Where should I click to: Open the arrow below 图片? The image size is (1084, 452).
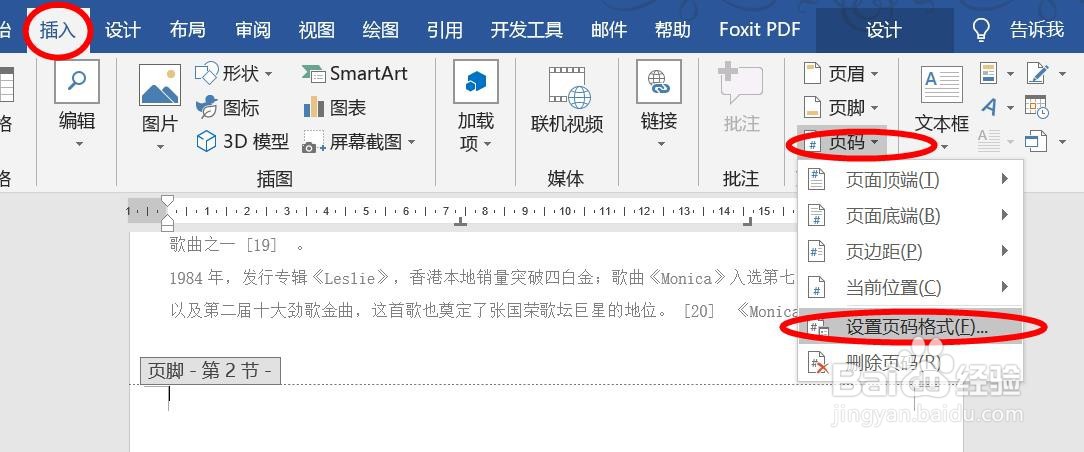point(160,147)
